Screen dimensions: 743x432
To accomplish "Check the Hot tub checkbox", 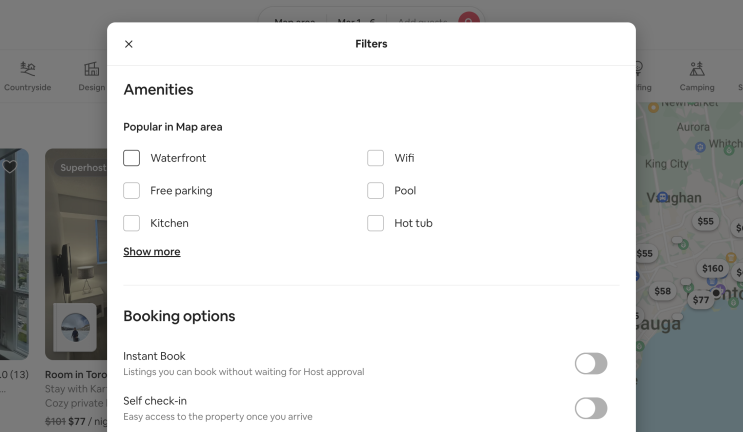I will [376, 223].
